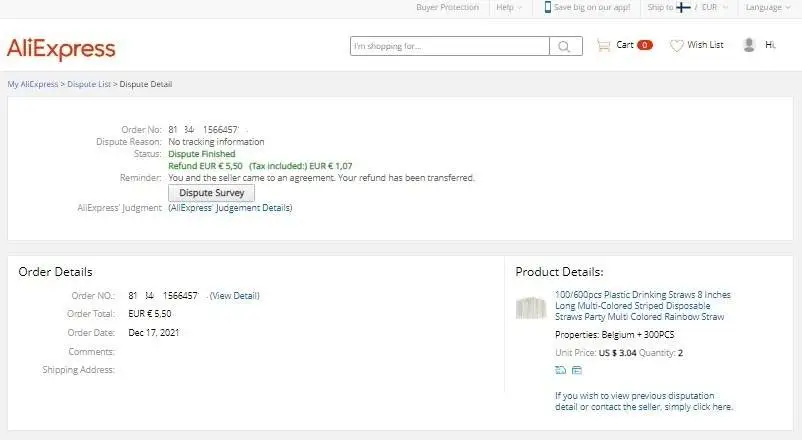Open the straws product thumbnail

[x=531, y=307]
